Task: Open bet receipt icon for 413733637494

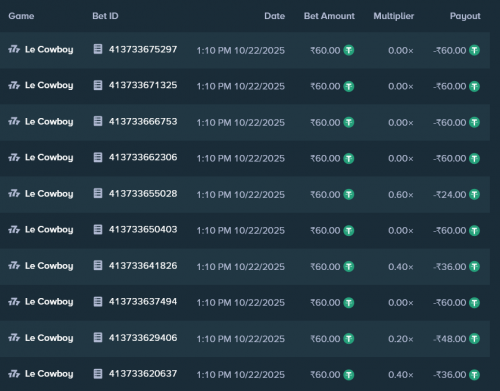Action: 98,302
